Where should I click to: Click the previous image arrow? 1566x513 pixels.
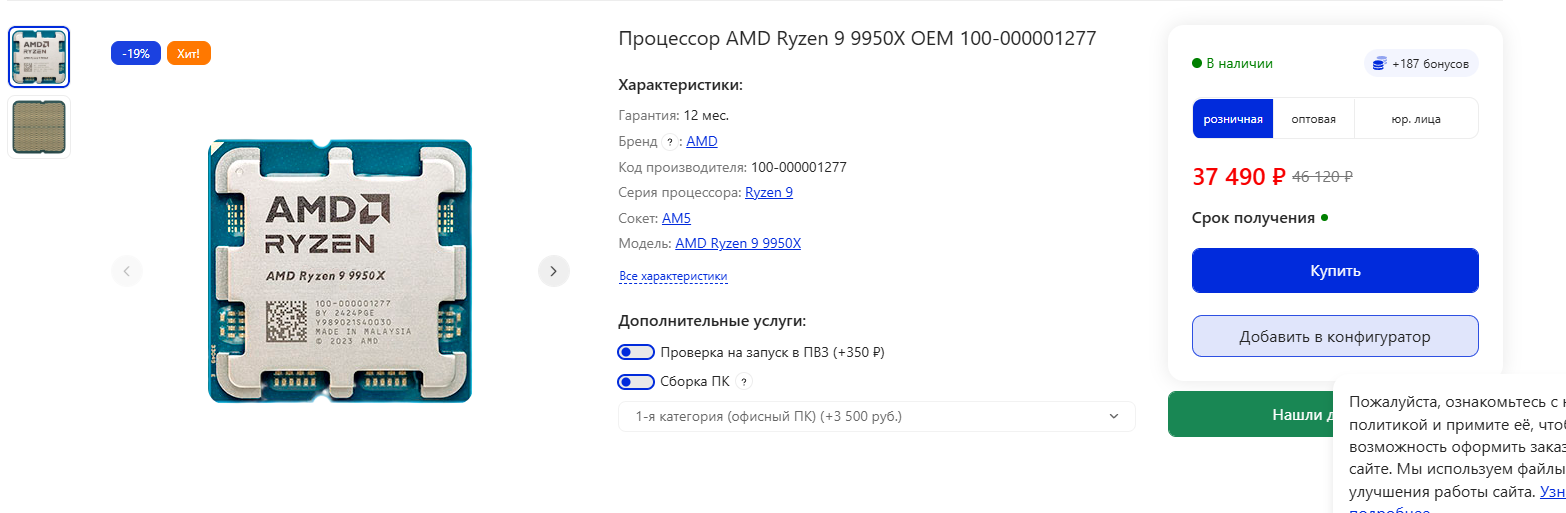pos(127,270)
